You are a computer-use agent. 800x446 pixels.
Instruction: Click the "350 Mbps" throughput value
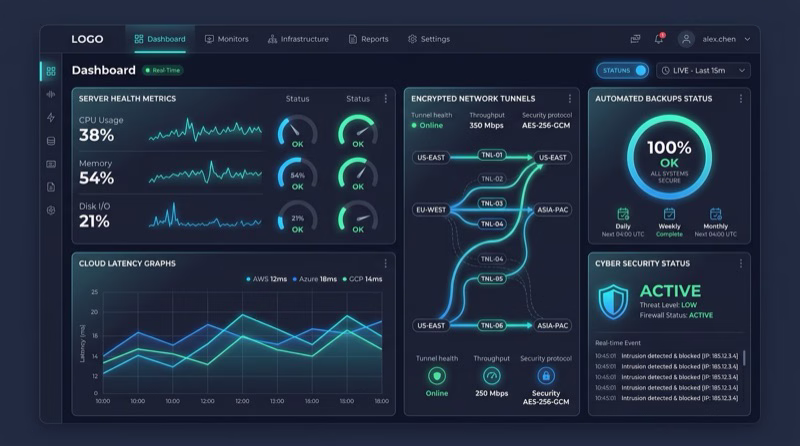pos(486,126)
